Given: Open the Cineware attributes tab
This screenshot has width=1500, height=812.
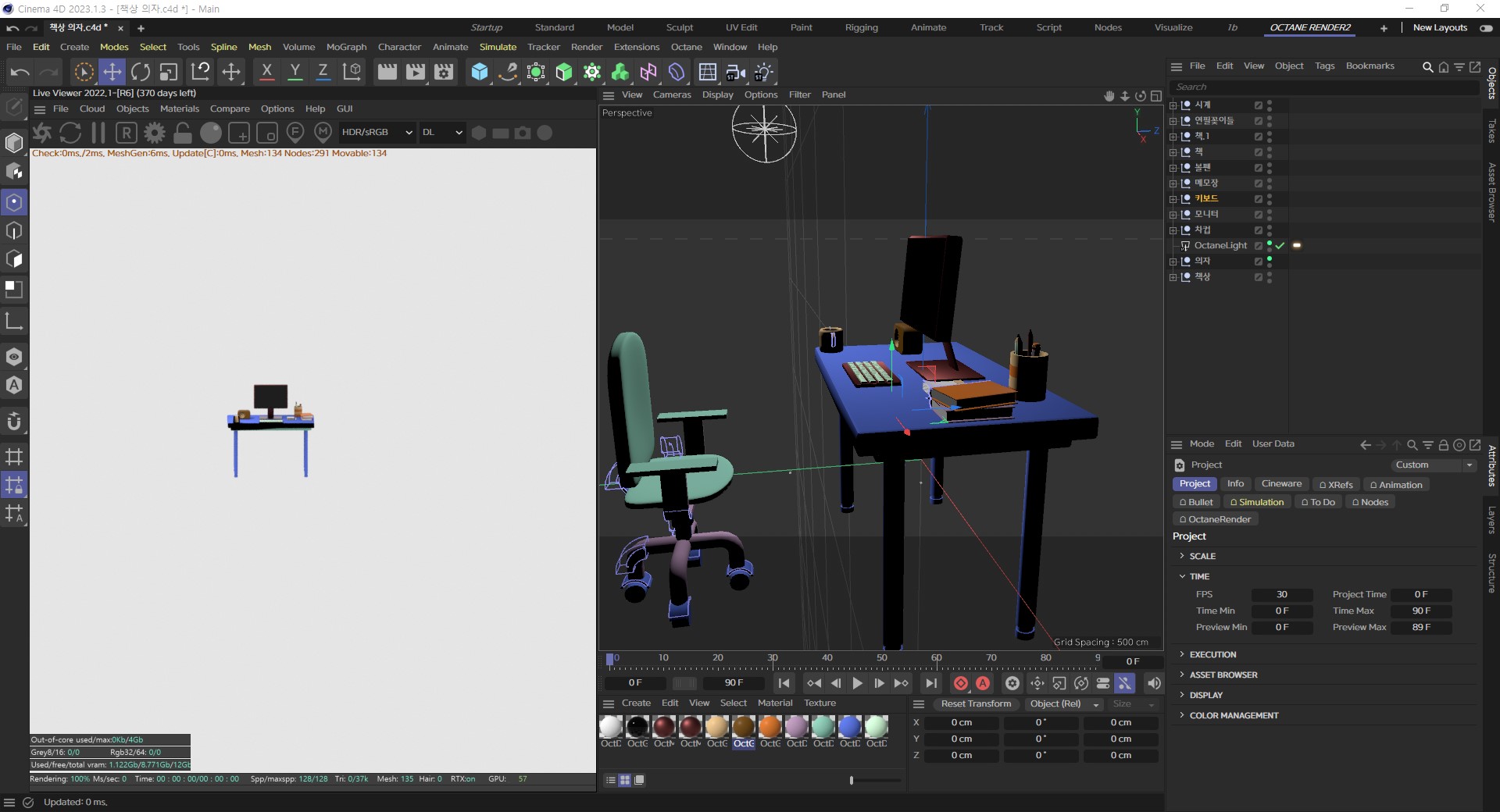Looking at the screenshot, I should pos(1281,484).
